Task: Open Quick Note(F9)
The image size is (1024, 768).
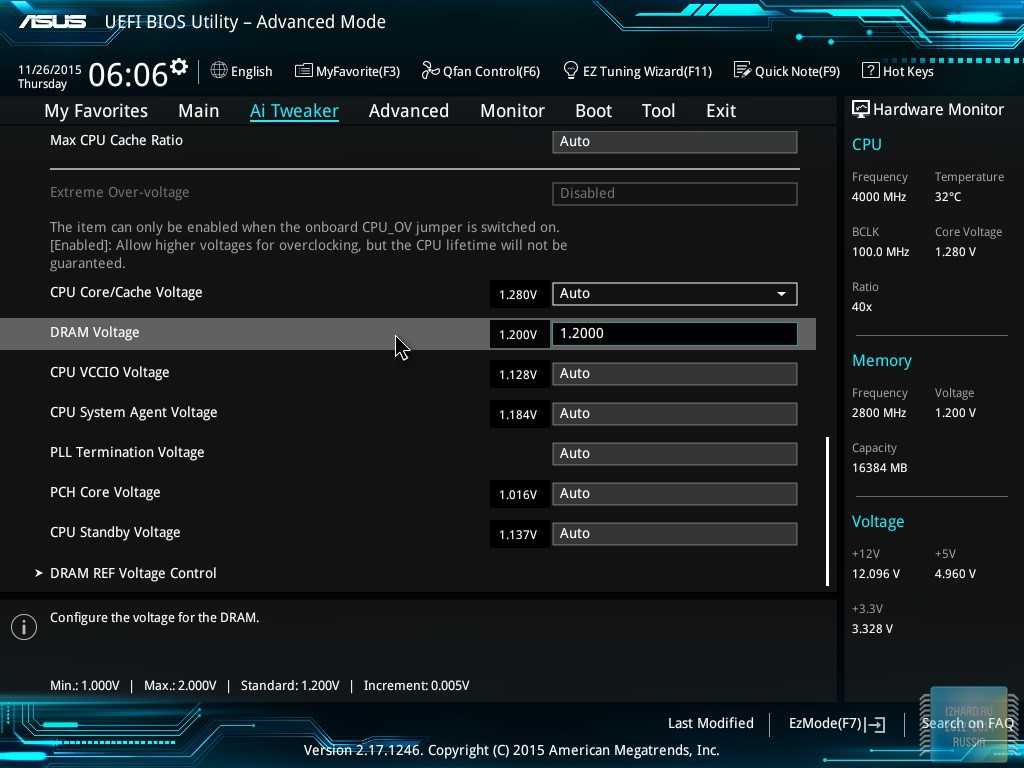Action: pos(786,71)
